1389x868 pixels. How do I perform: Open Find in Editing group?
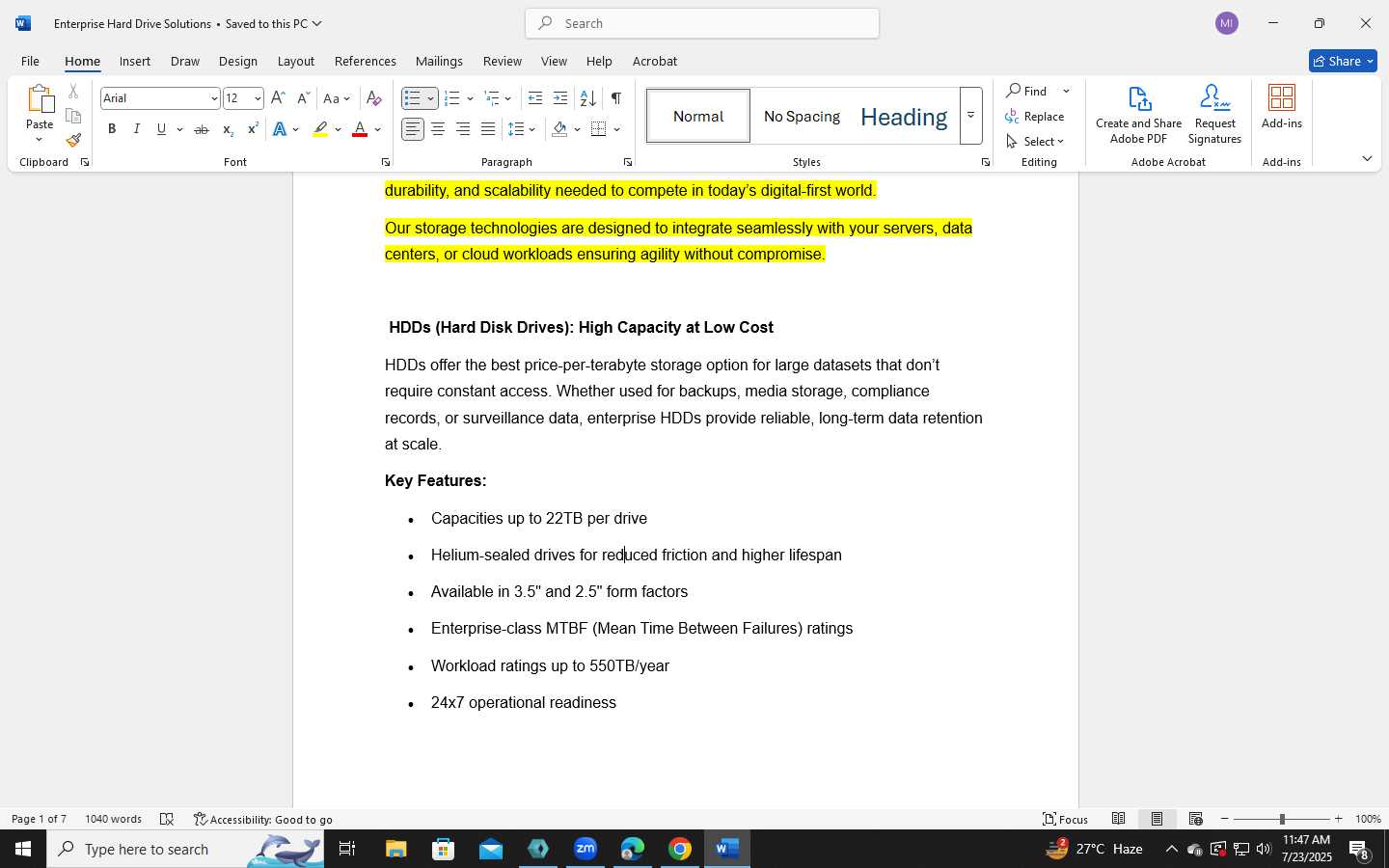tap(1028, 91)
